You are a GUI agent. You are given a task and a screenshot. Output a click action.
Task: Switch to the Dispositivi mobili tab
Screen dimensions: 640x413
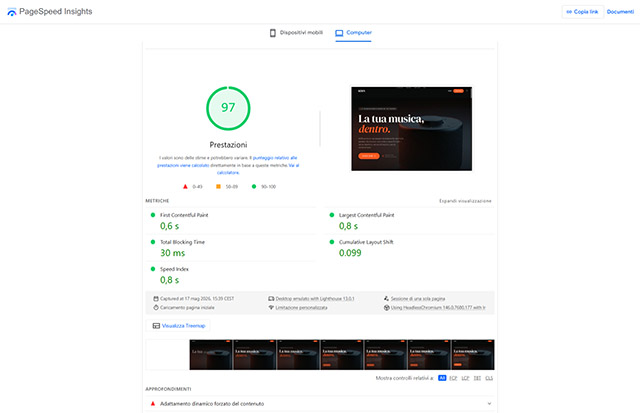(296, 33)
